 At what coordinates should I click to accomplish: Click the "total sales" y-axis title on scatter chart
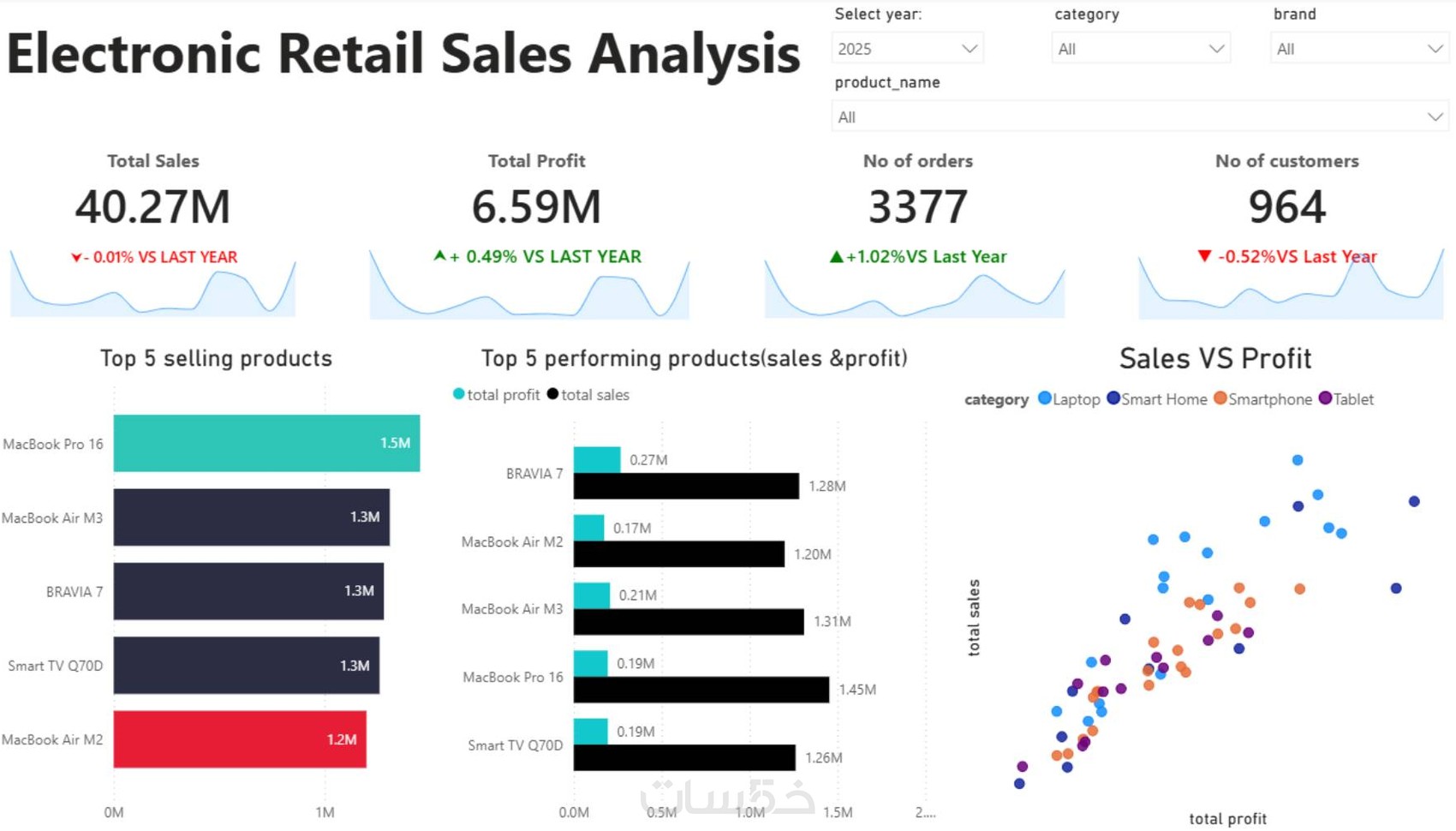click(x=974, y=618)
